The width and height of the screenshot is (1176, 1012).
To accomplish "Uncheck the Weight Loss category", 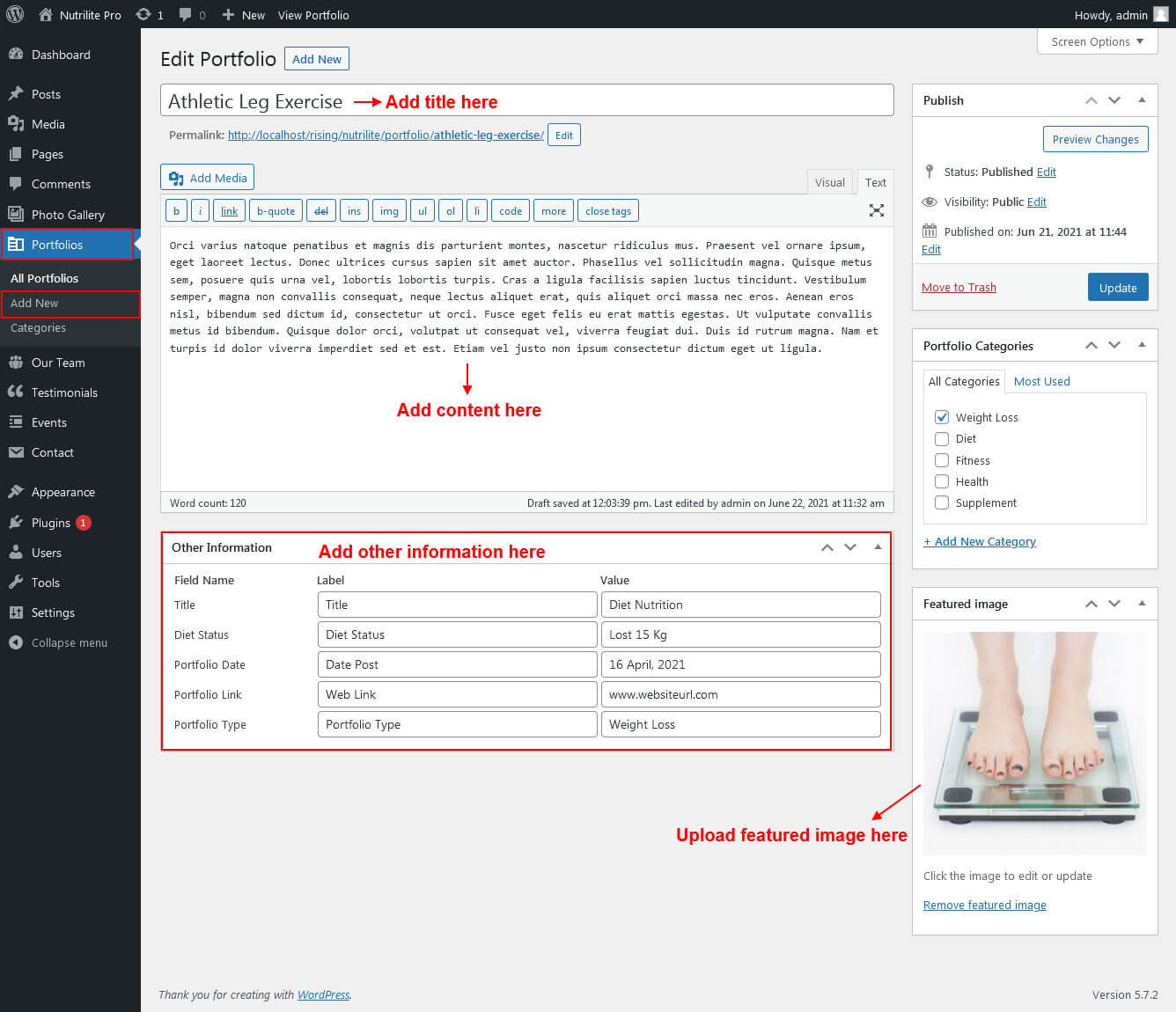I will coord(942,417).
